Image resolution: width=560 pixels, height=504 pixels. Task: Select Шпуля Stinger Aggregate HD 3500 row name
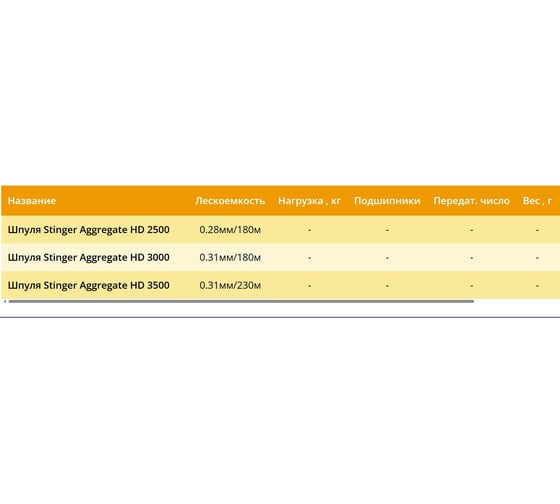pos(89,285)
